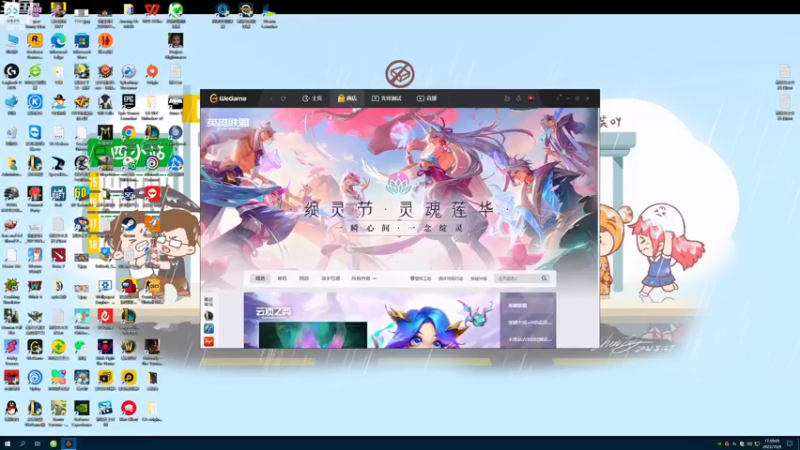The height and width of the screenshot is (450, 800).
Task: Click the taskbar search icon
Action: 22,443
